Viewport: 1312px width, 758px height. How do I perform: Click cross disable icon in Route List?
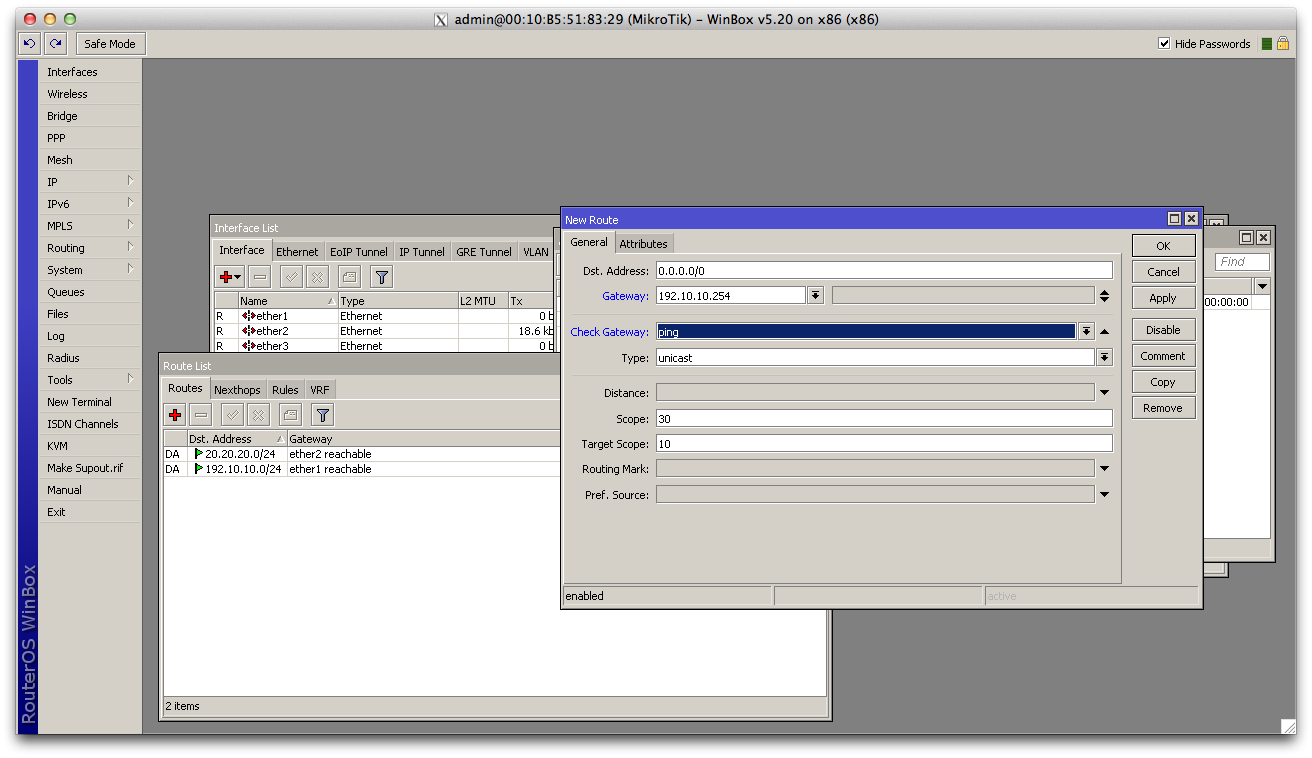(258, 415)
